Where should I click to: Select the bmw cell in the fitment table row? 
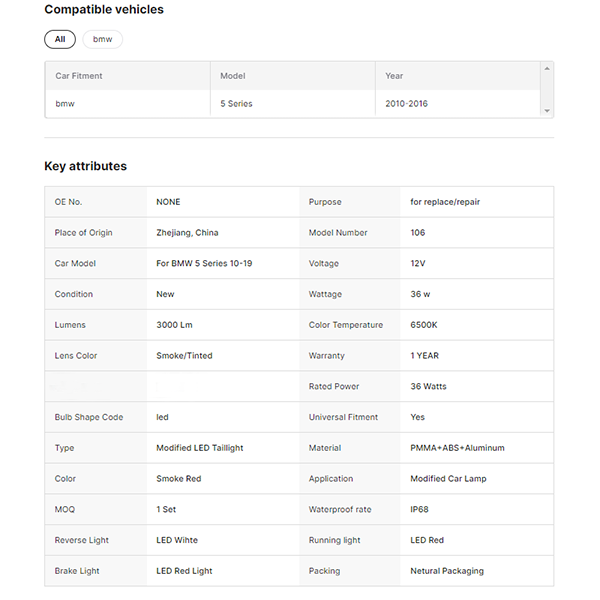[65, 104]
